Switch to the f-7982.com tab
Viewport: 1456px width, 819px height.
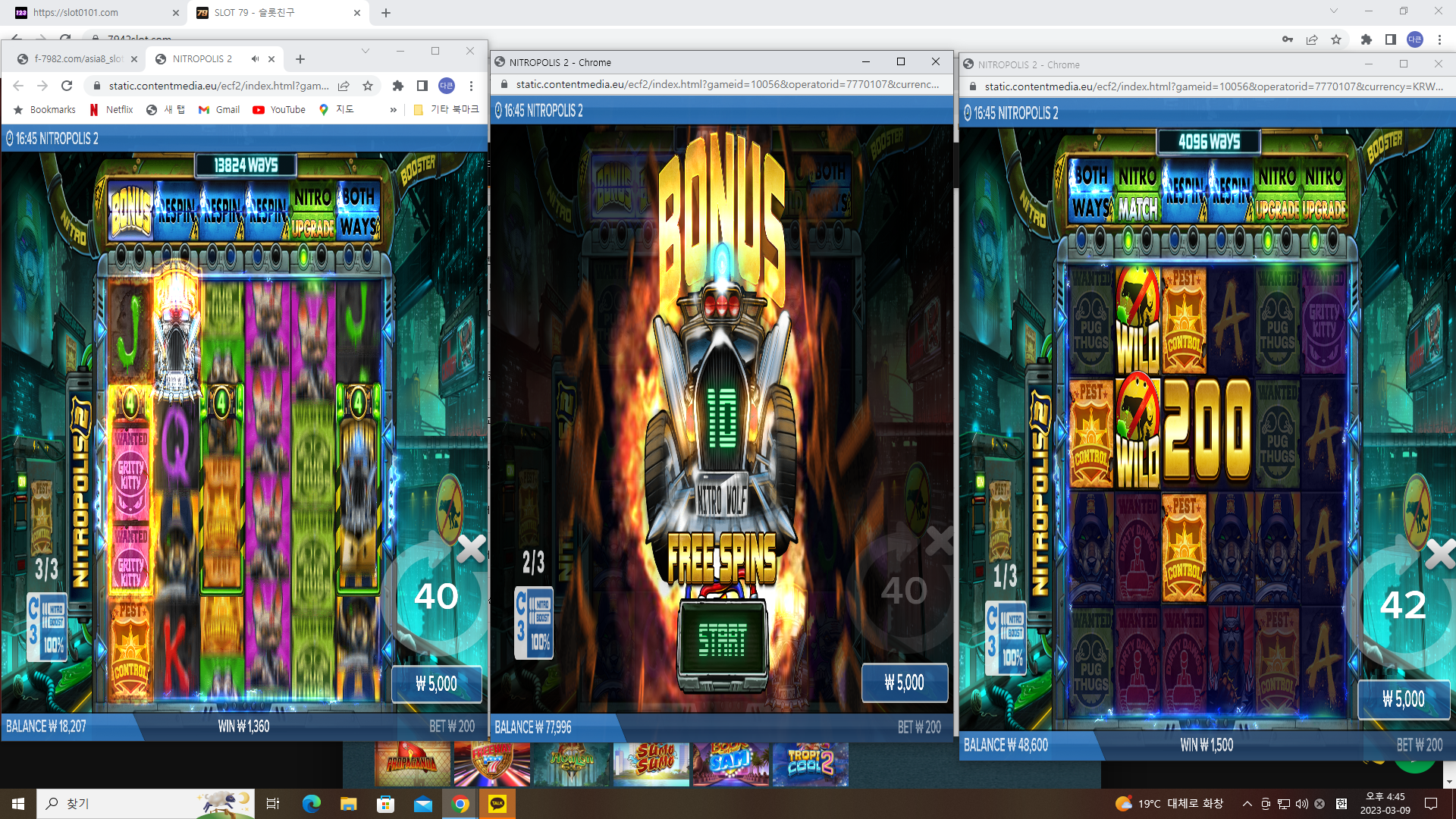pos(76,58)
